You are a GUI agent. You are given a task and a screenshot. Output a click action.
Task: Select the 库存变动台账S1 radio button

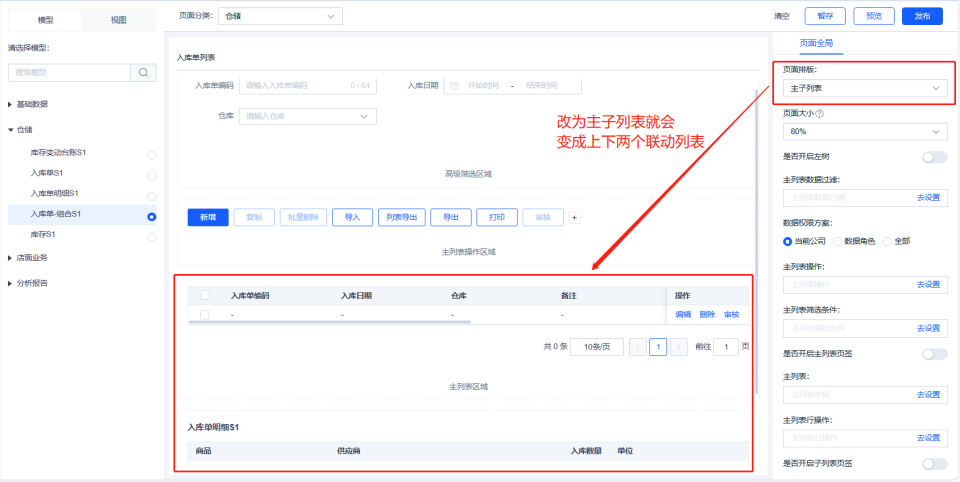(x=152, y=156)
